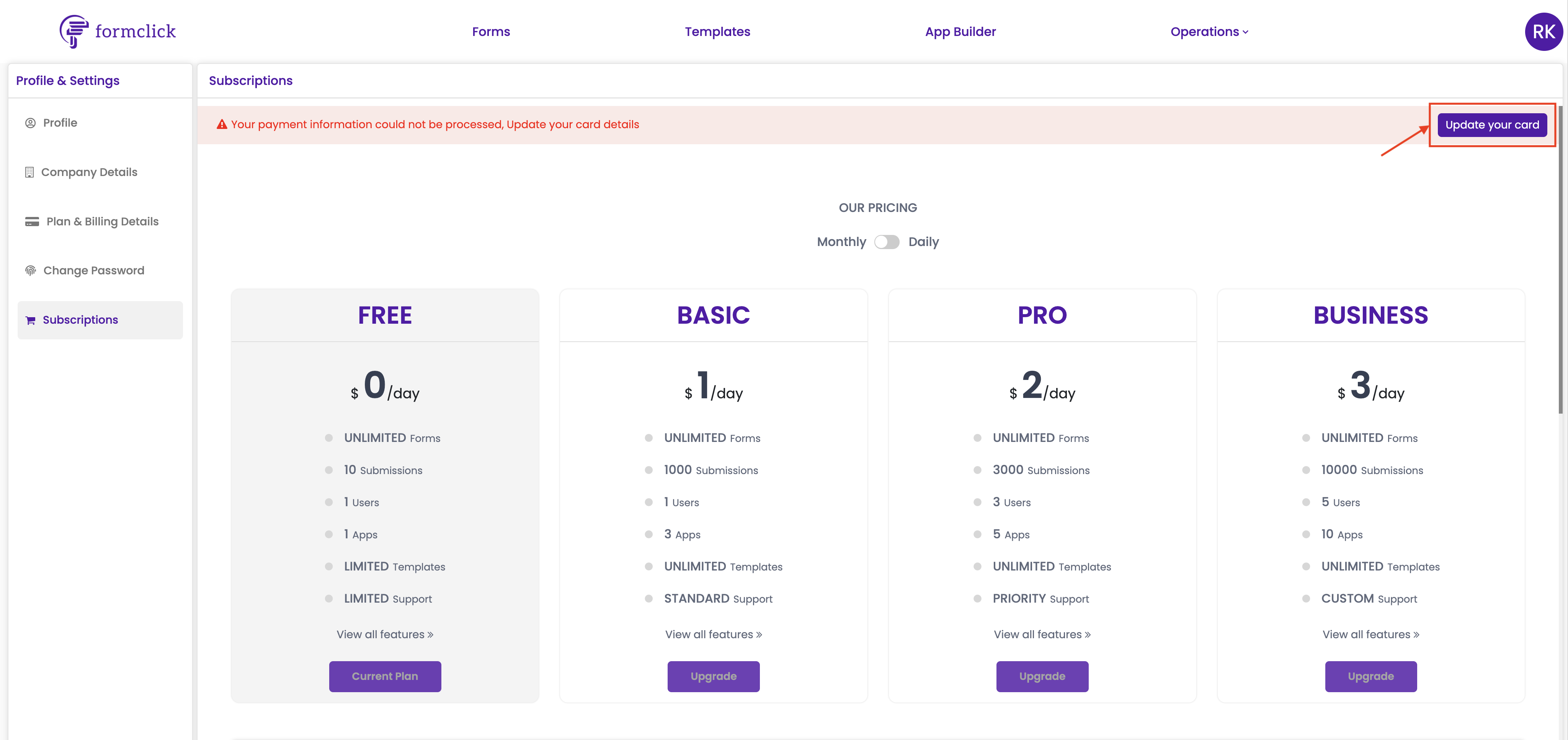Upgrade to the BUSINESS plan
Viewport: 1568px width, 740px height.
coord(1371,676)
